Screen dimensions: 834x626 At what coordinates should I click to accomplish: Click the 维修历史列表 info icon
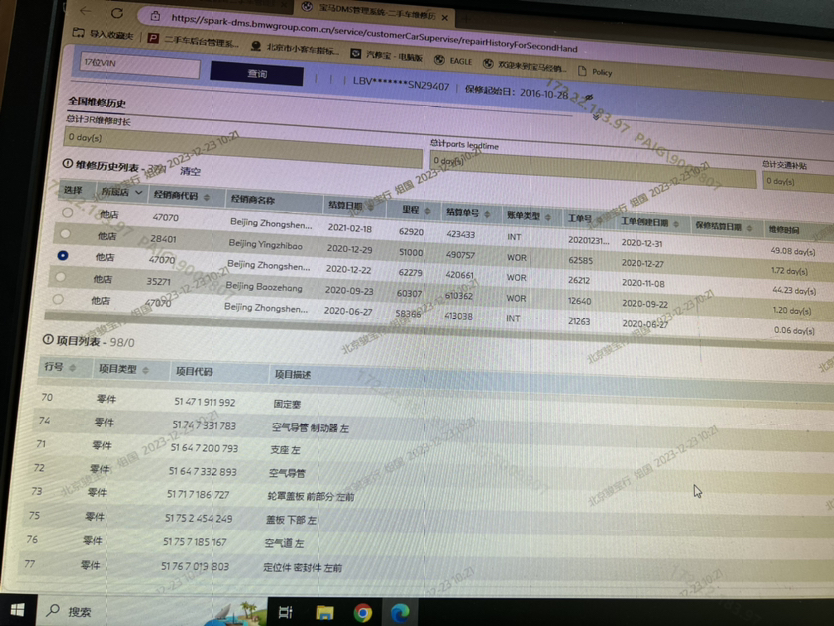(68, 164)
